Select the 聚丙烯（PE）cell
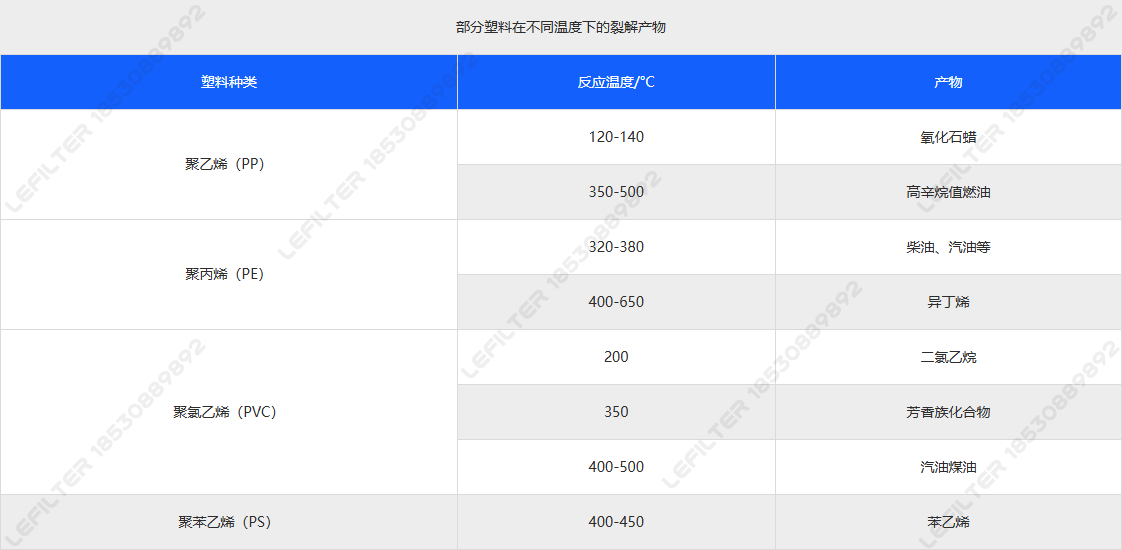 (229, 274)
